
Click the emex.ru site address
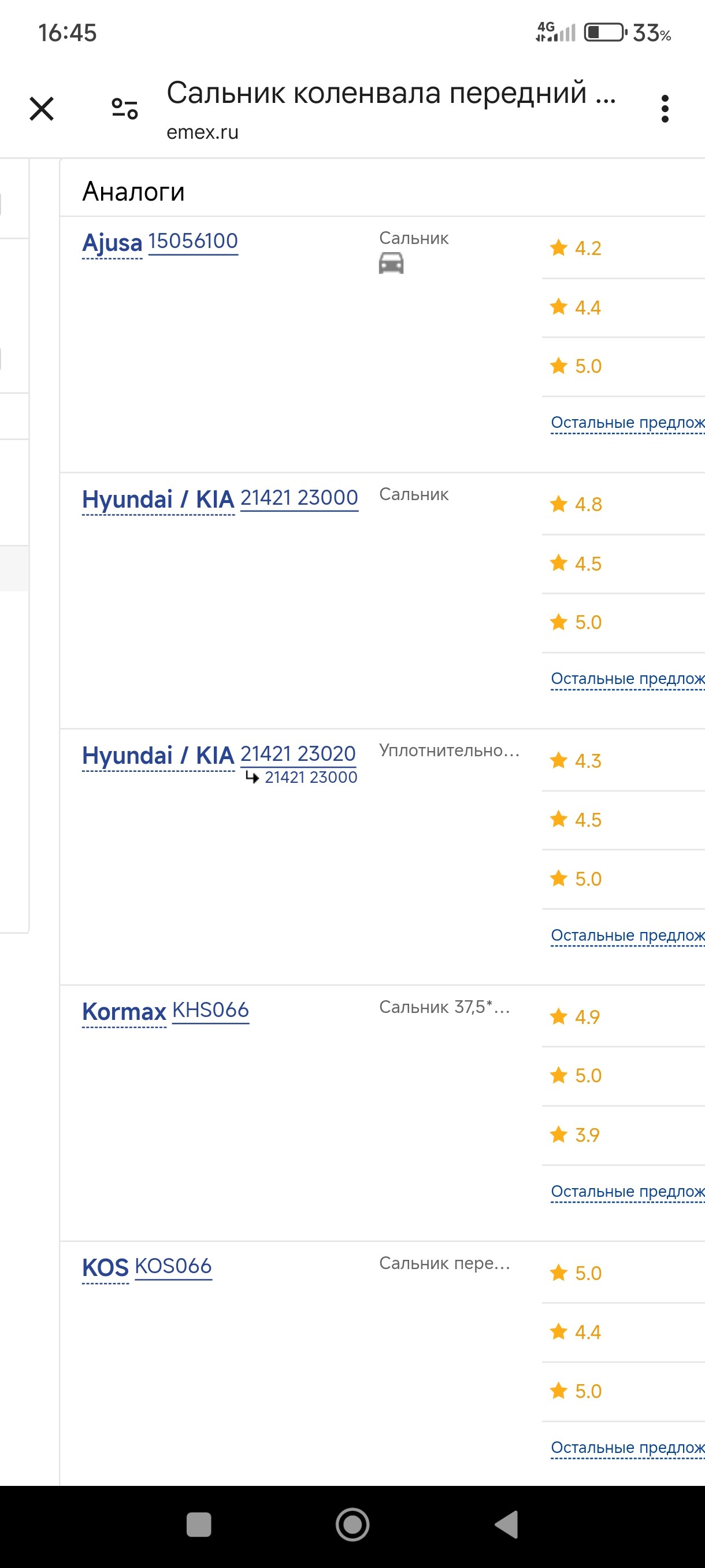[203, 133]
